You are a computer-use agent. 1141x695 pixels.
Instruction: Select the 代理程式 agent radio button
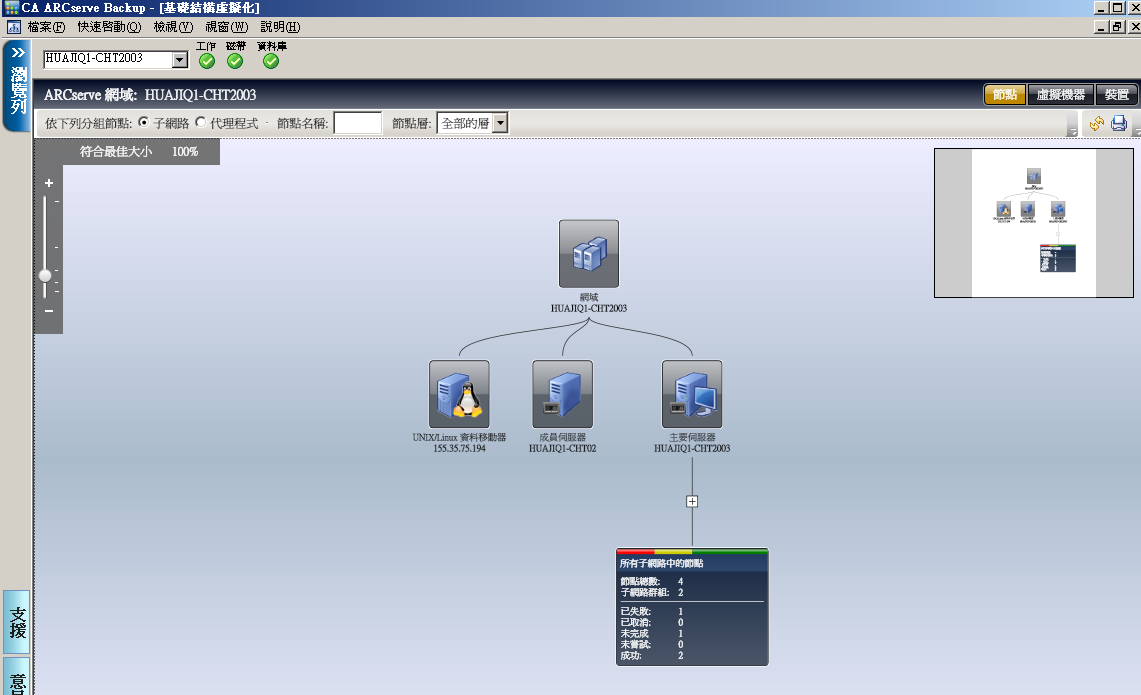[201, 123]
